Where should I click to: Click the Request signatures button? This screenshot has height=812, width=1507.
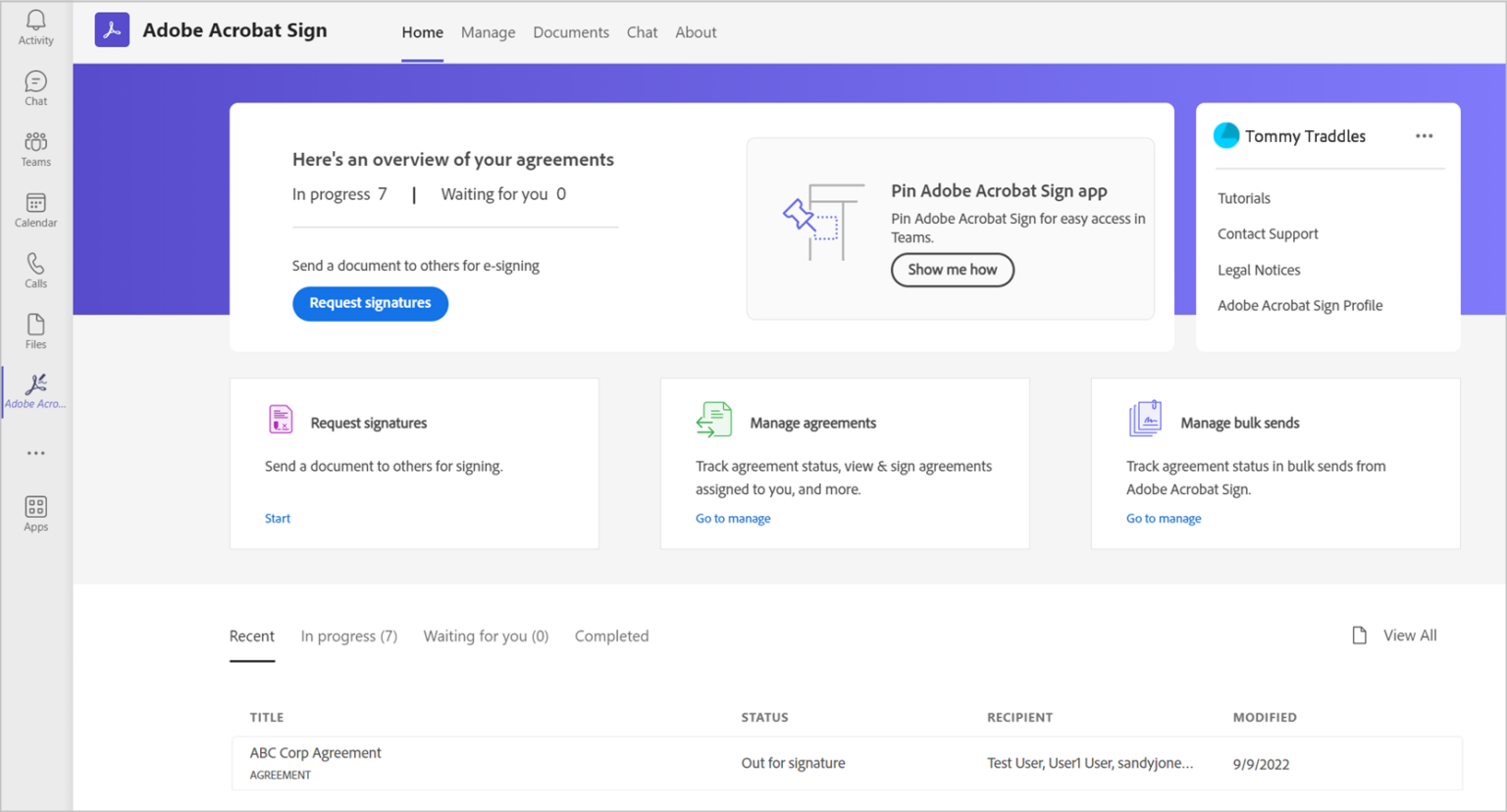click(x=370, y=303)
